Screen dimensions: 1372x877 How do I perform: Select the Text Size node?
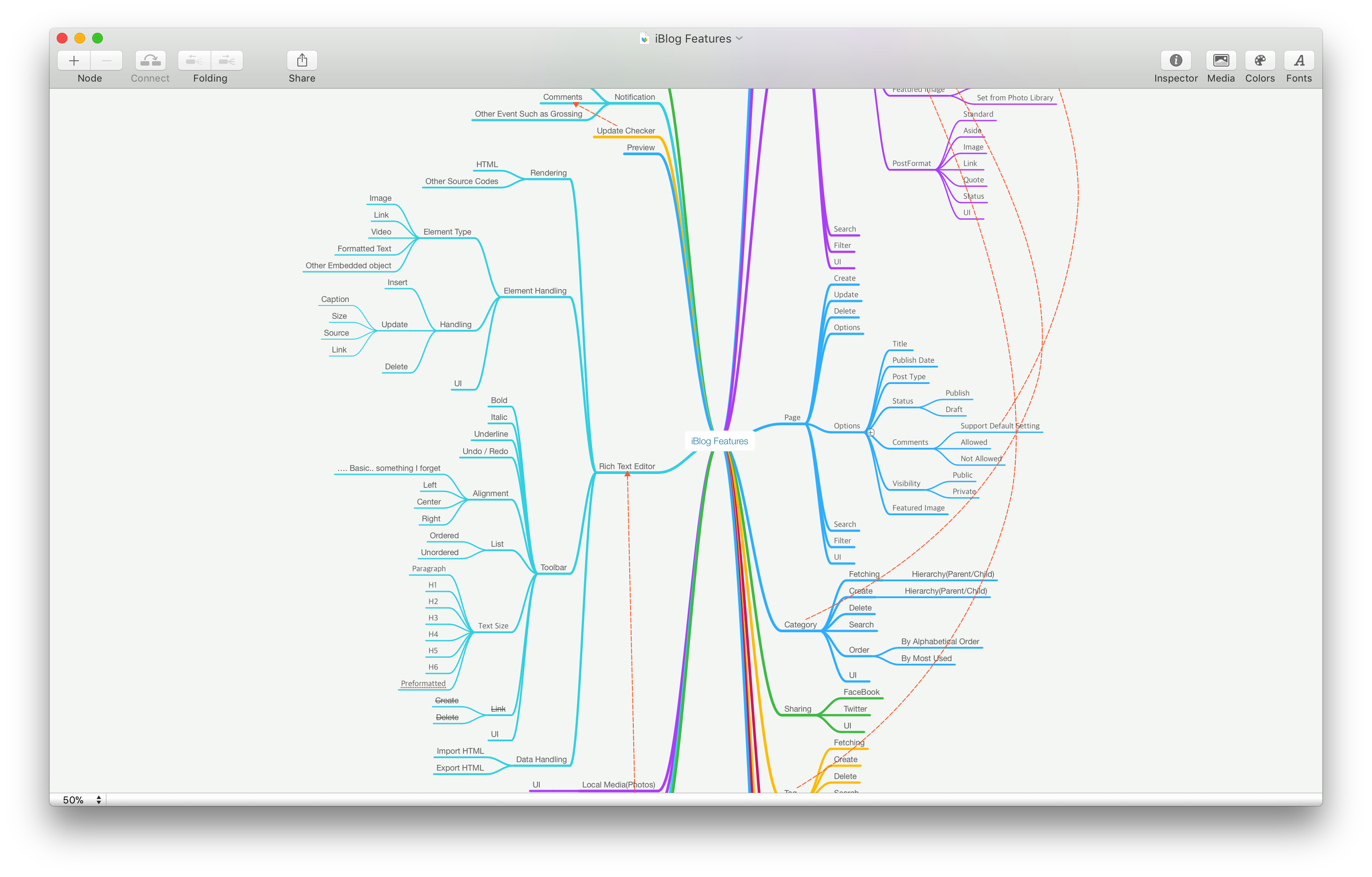[493, 626]
